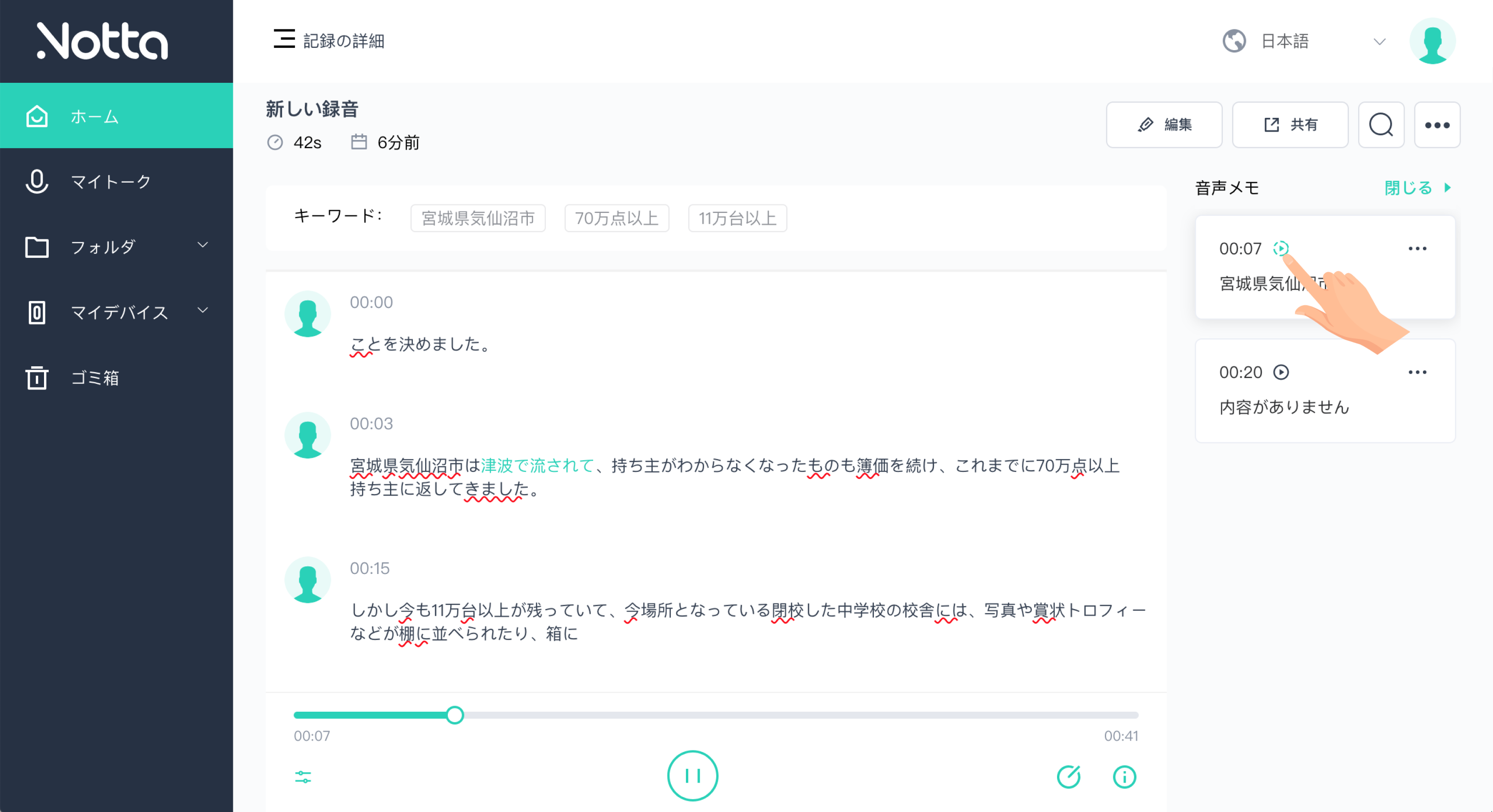Click the pause button in the audio player
The width and height of the screenshot is (1493, 812).
click(692, 776)
